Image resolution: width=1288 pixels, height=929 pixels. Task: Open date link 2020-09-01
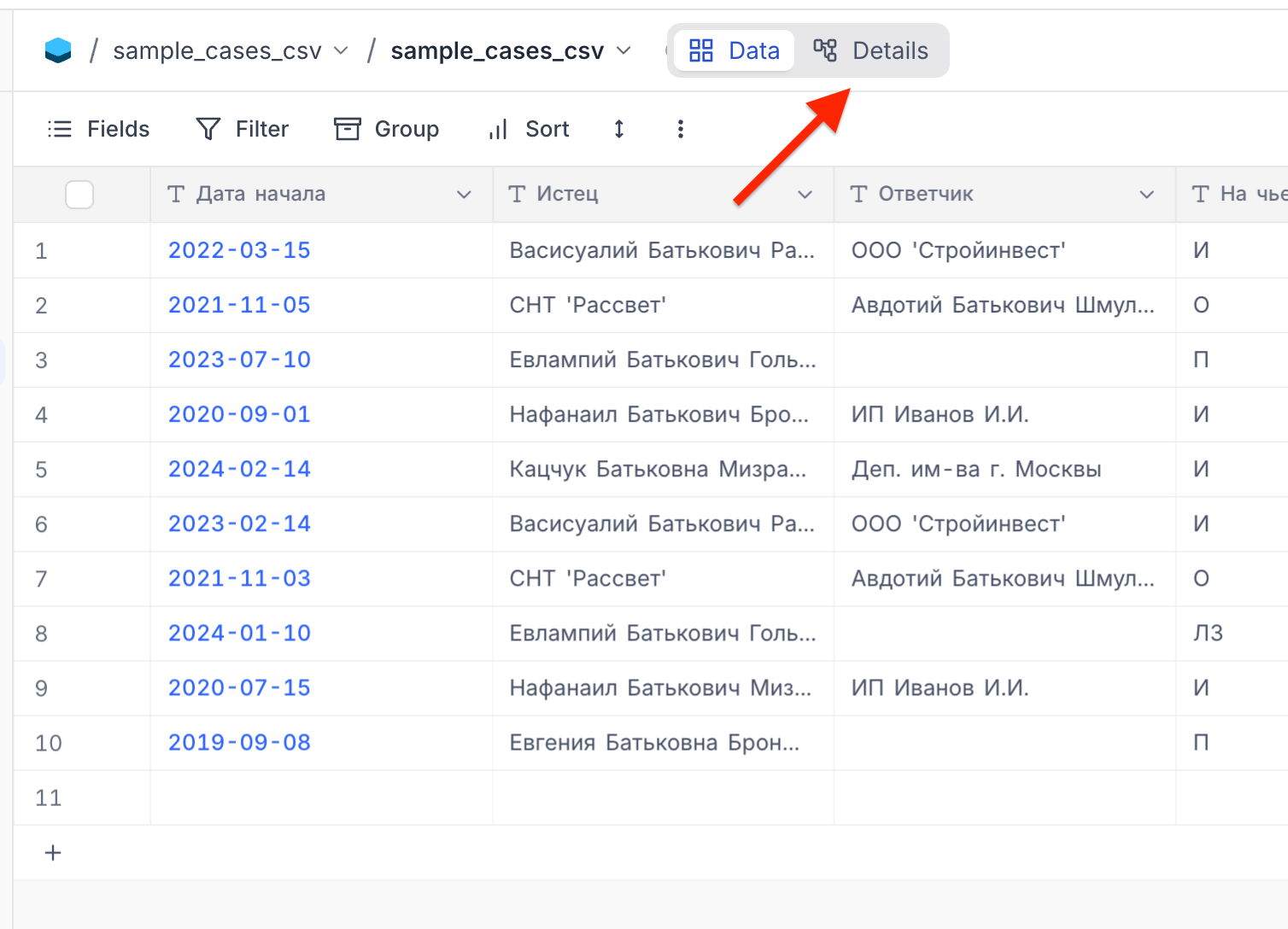[x=239, y=414]
